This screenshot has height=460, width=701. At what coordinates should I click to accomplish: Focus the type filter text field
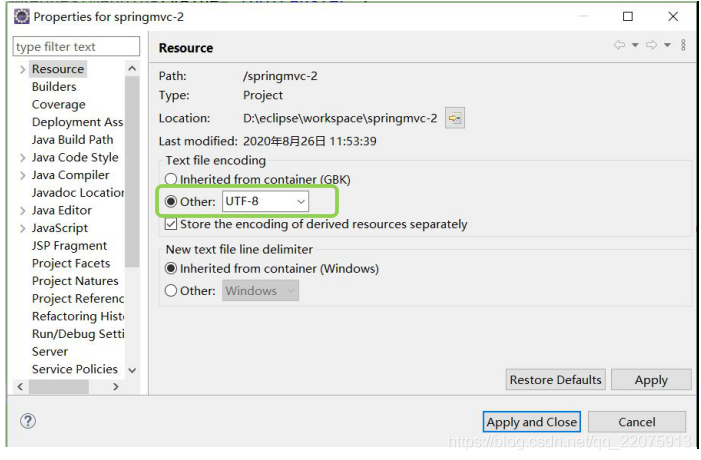pos(76,46)
